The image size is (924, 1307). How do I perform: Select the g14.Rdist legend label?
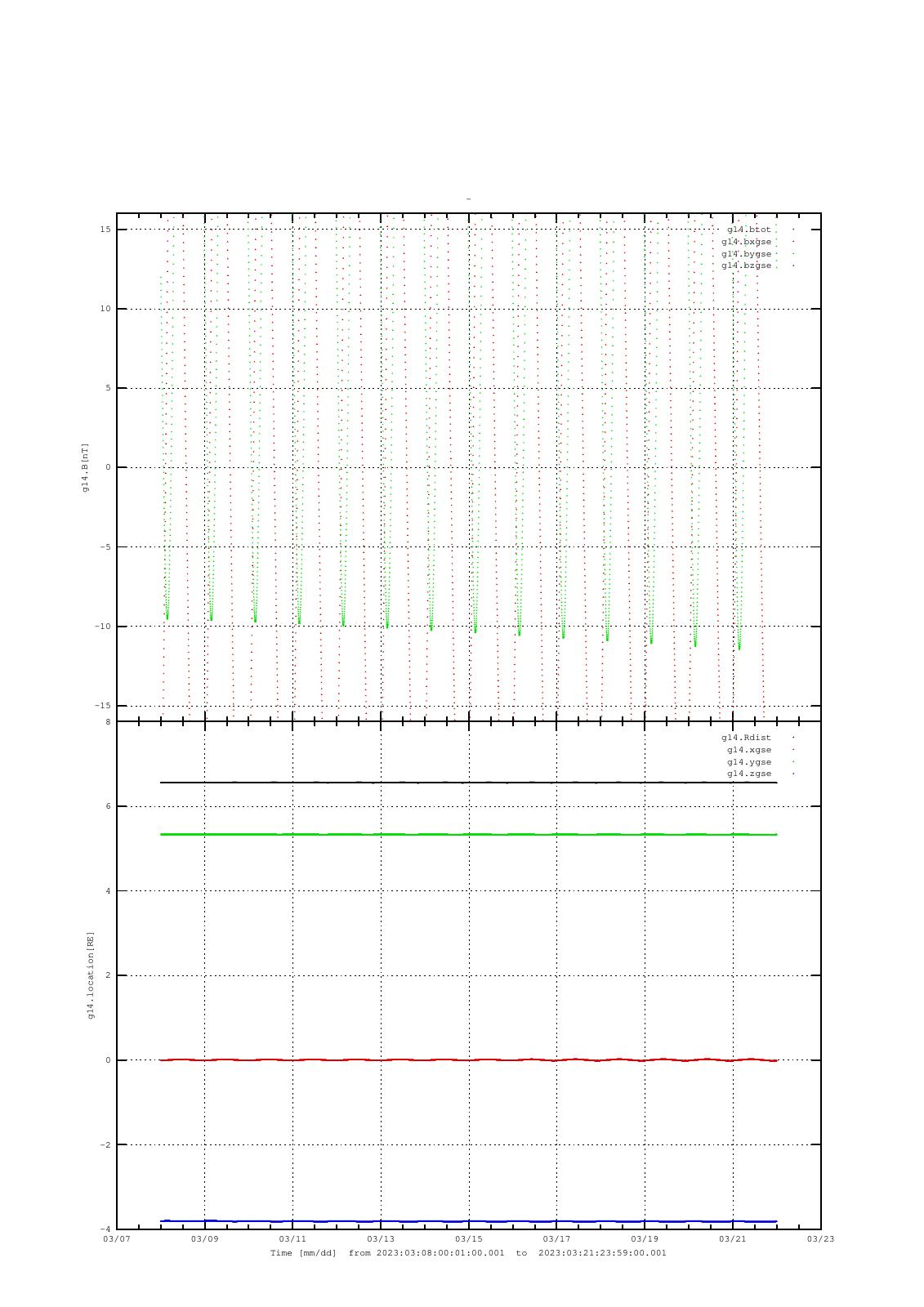tap(746, 738)
